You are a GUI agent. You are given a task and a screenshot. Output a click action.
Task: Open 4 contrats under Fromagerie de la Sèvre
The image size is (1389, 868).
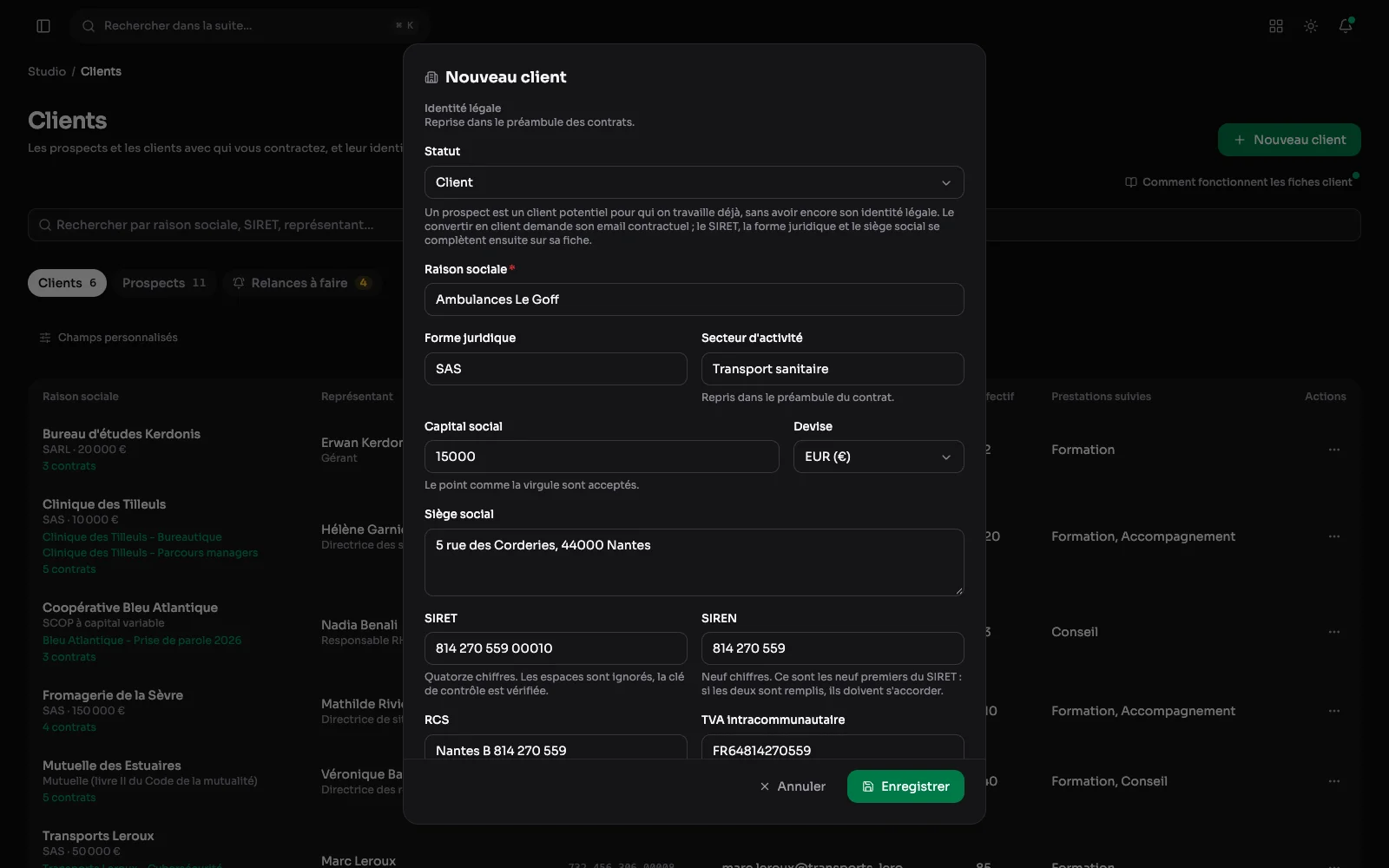69,727
